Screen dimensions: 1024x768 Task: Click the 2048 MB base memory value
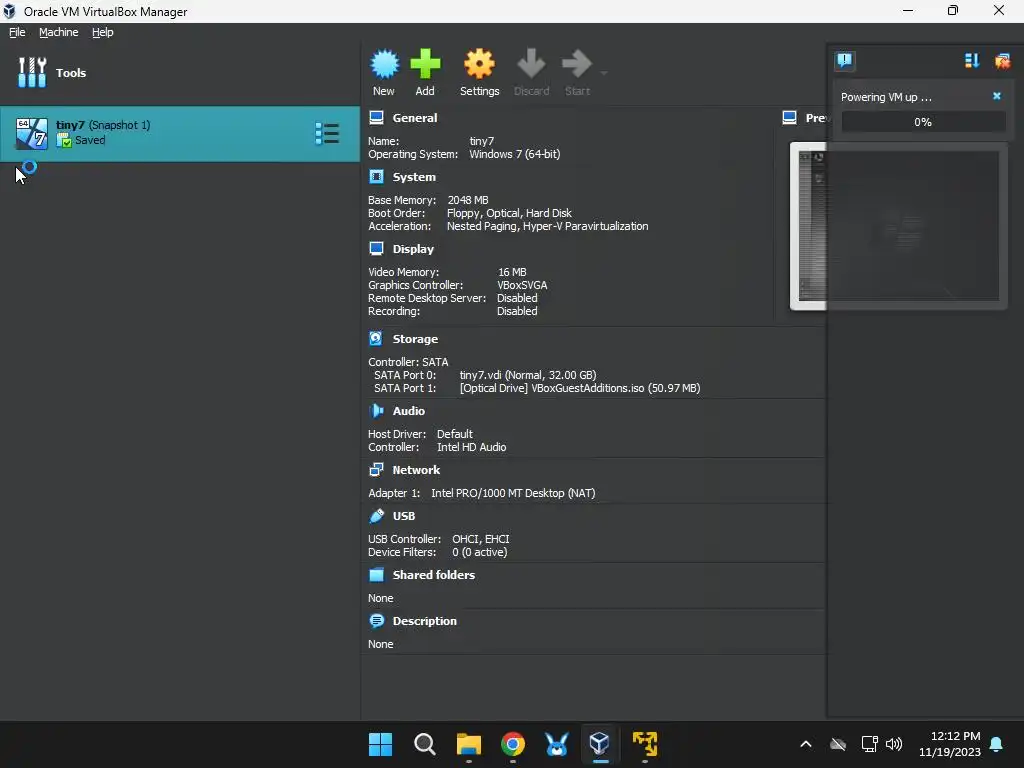(x=468, y=200)
